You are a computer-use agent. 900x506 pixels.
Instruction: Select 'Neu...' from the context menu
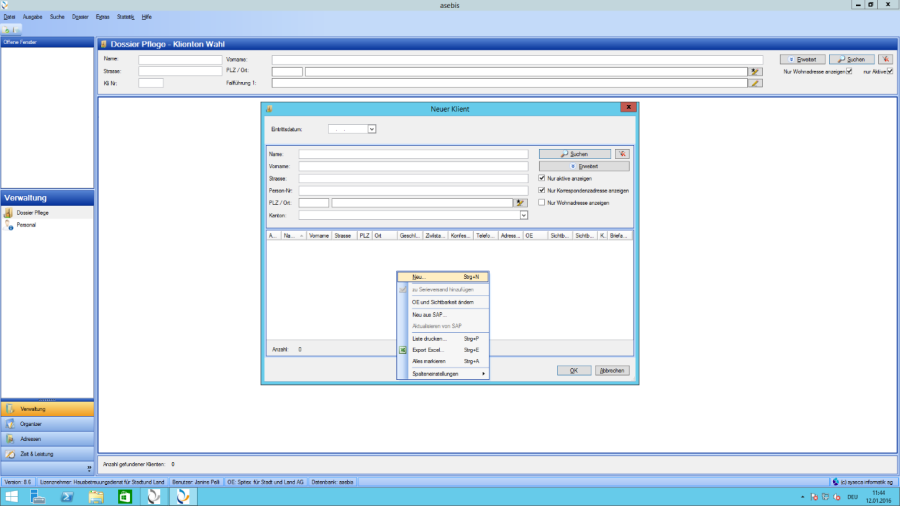(x=418, y=276)
